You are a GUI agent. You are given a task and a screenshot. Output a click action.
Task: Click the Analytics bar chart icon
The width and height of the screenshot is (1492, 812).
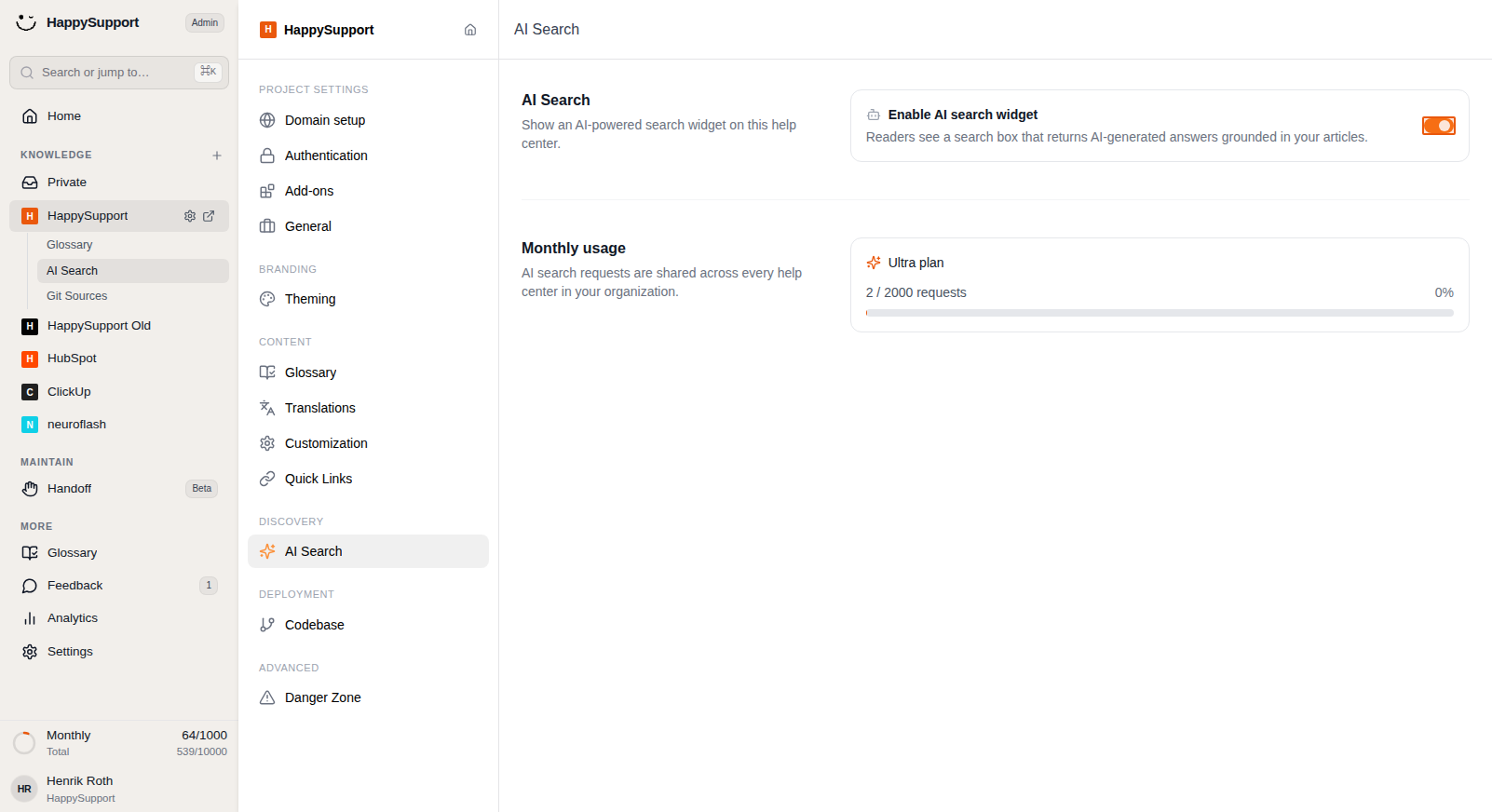(x=30, y=618)
